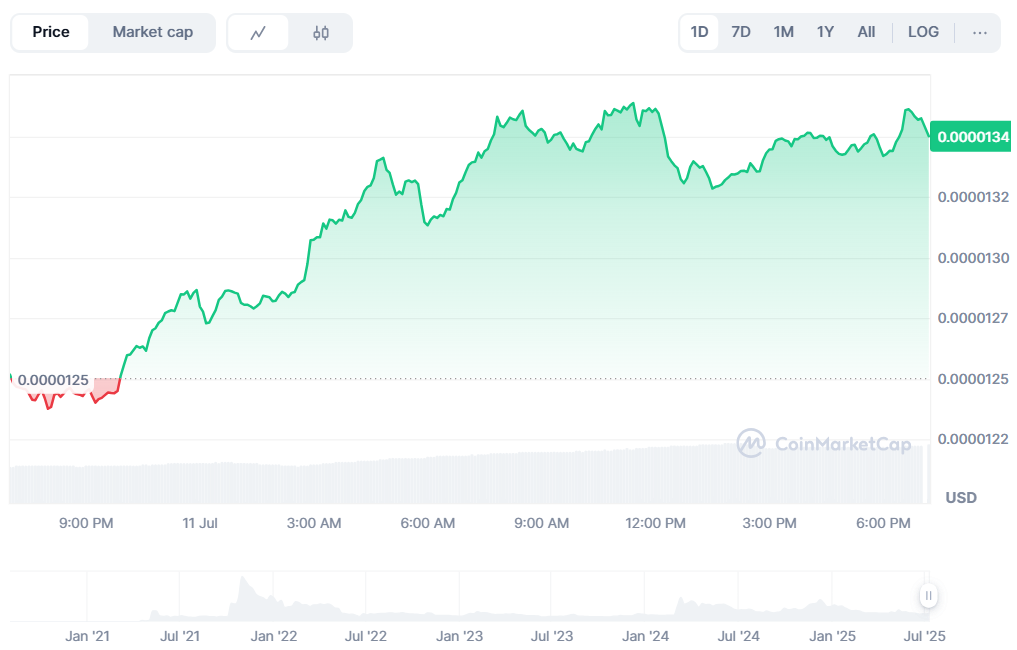
Task: Toggle the LOG scale option
Action: tap(922, 32)
